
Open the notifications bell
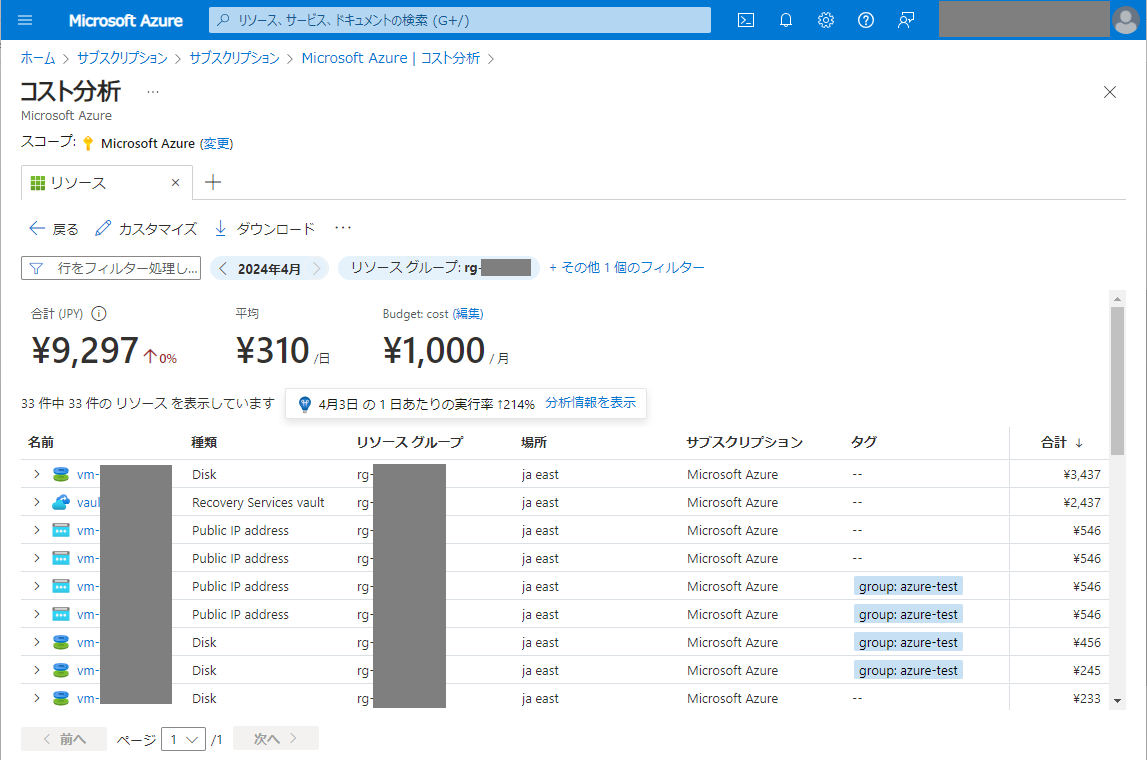[786, 20]
